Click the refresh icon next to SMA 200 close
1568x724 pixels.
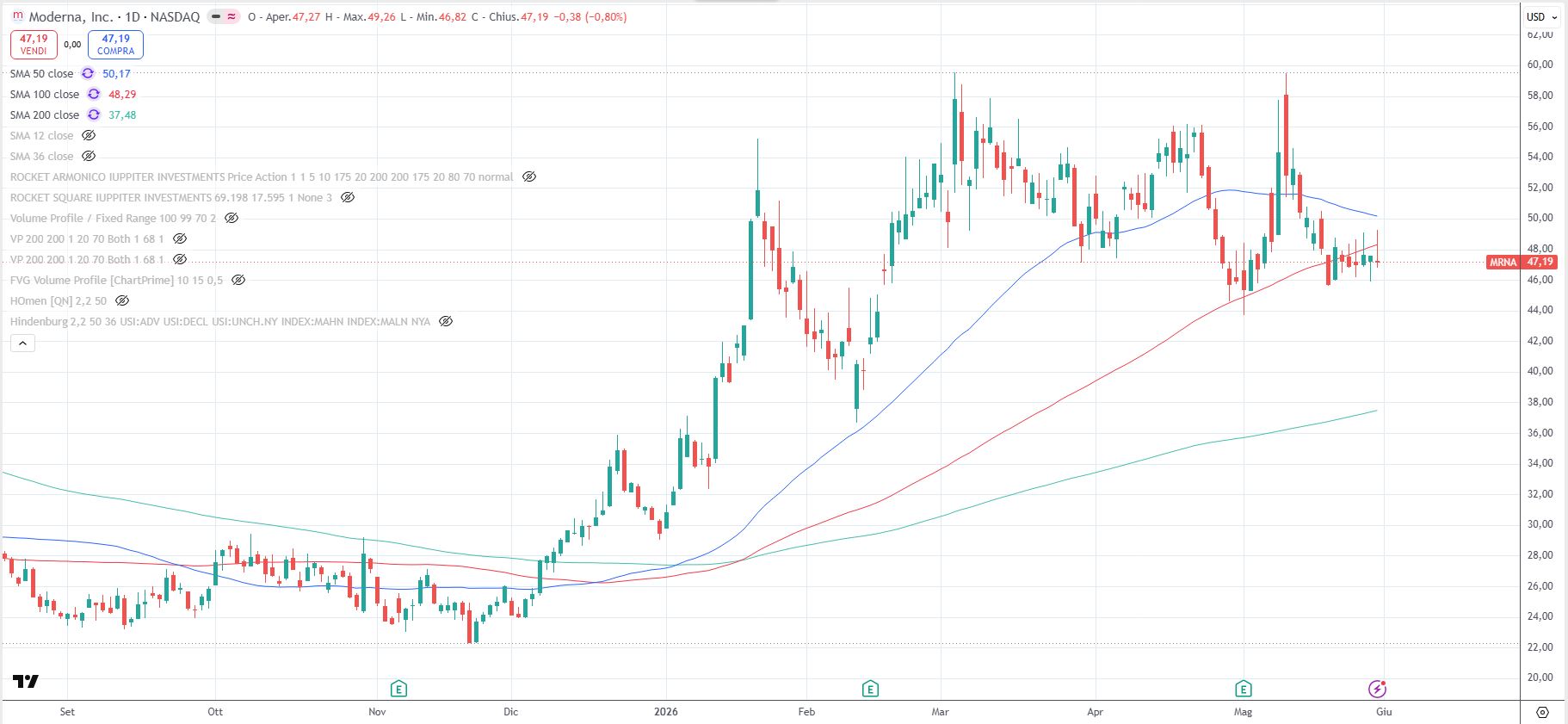pyautogui.click(x=94, y=115)
